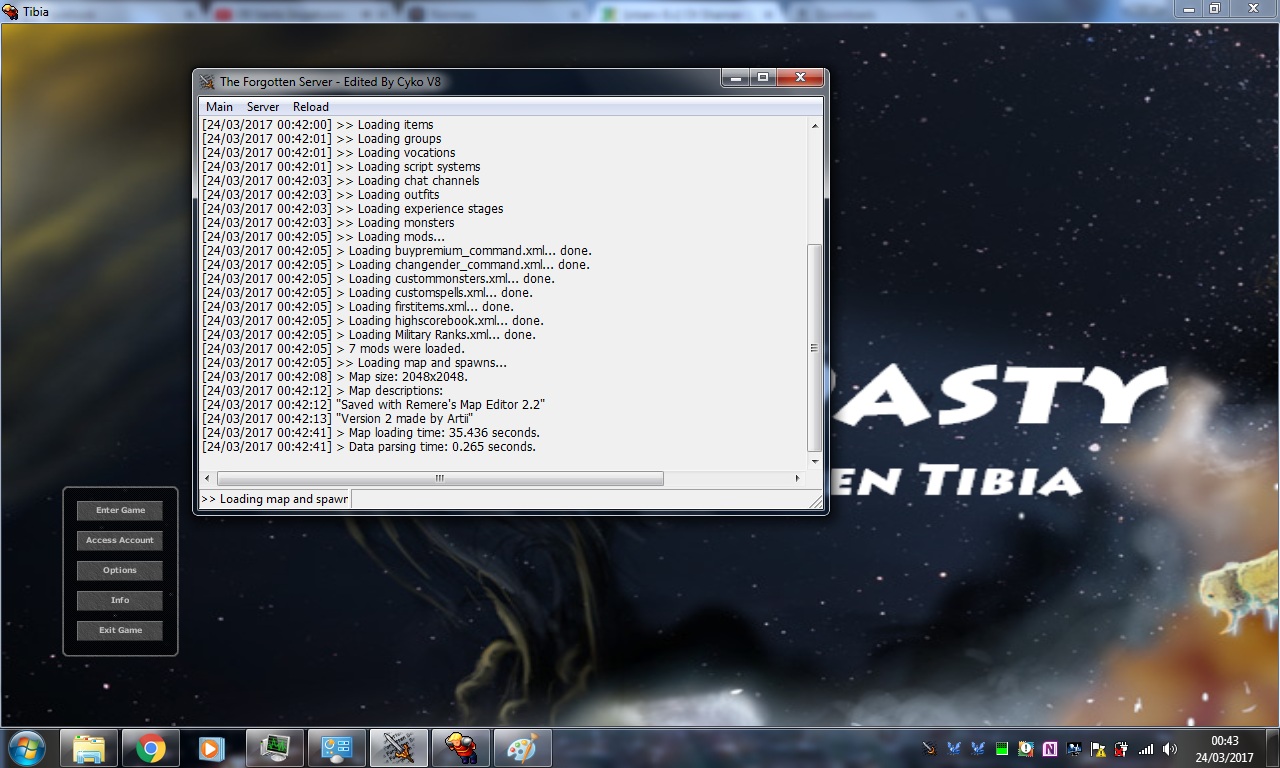Click the horizontal scrollbar thumb in server log
1280x768 pixels.
coord(440,479)
